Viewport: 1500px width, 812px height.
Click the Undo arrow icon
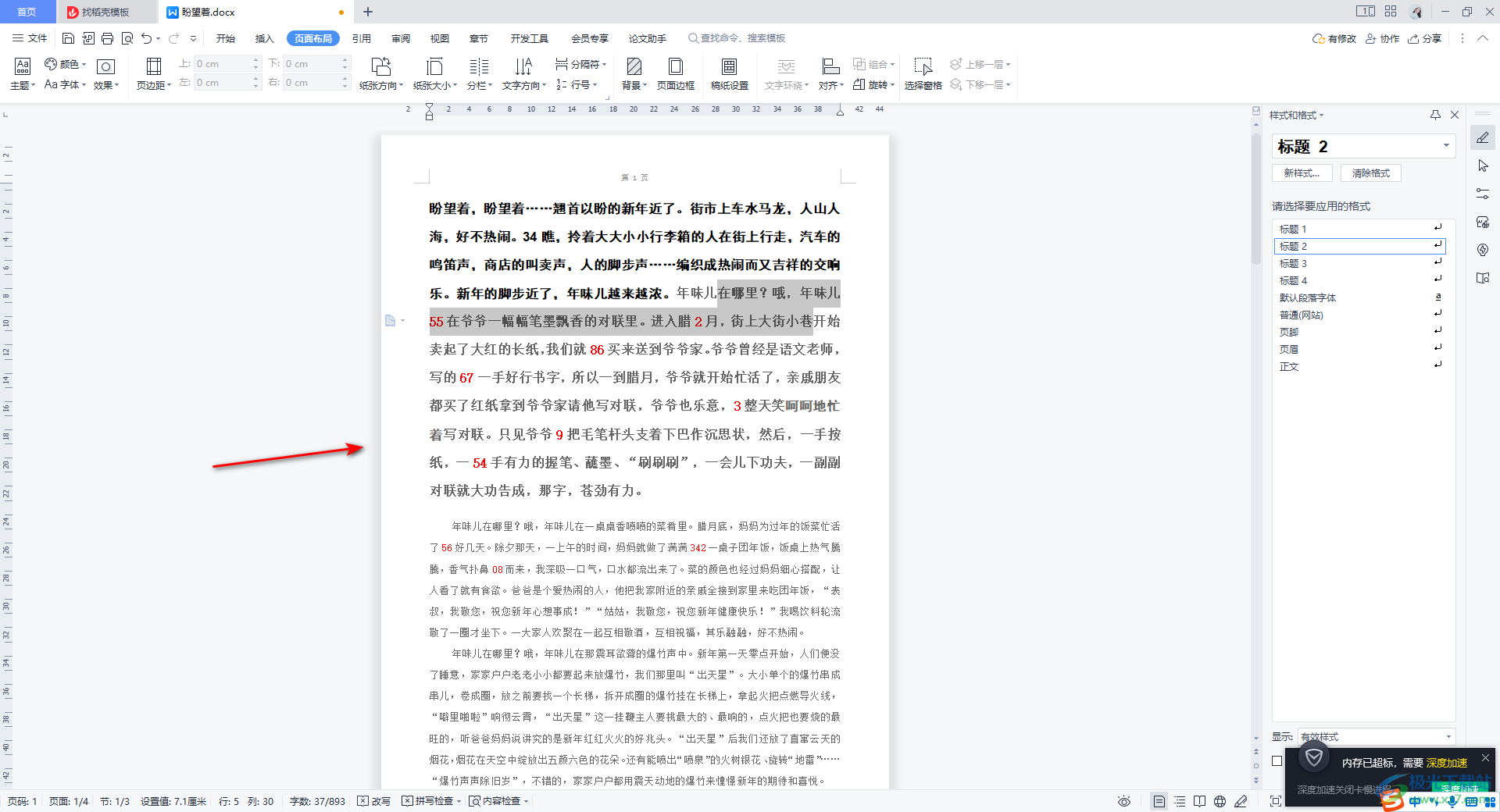tap(146, 38)
